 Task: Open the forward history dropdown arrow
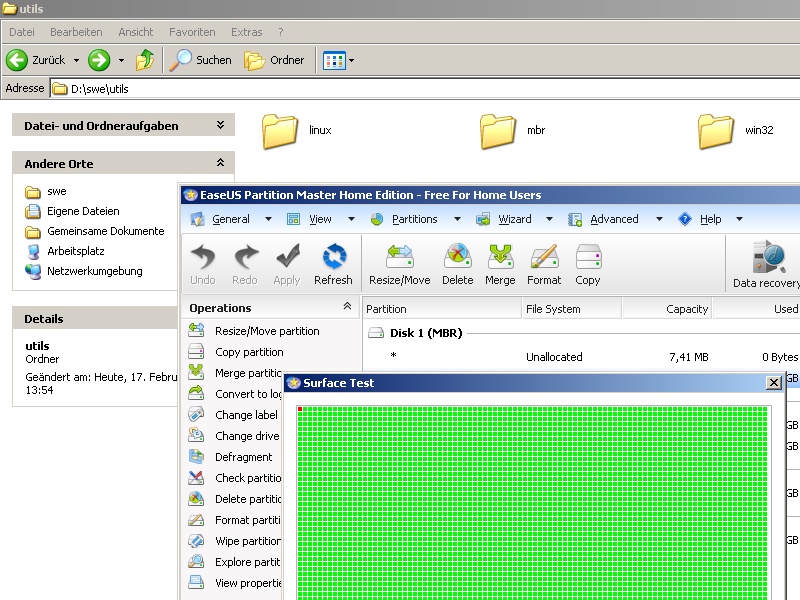[121, 60]
